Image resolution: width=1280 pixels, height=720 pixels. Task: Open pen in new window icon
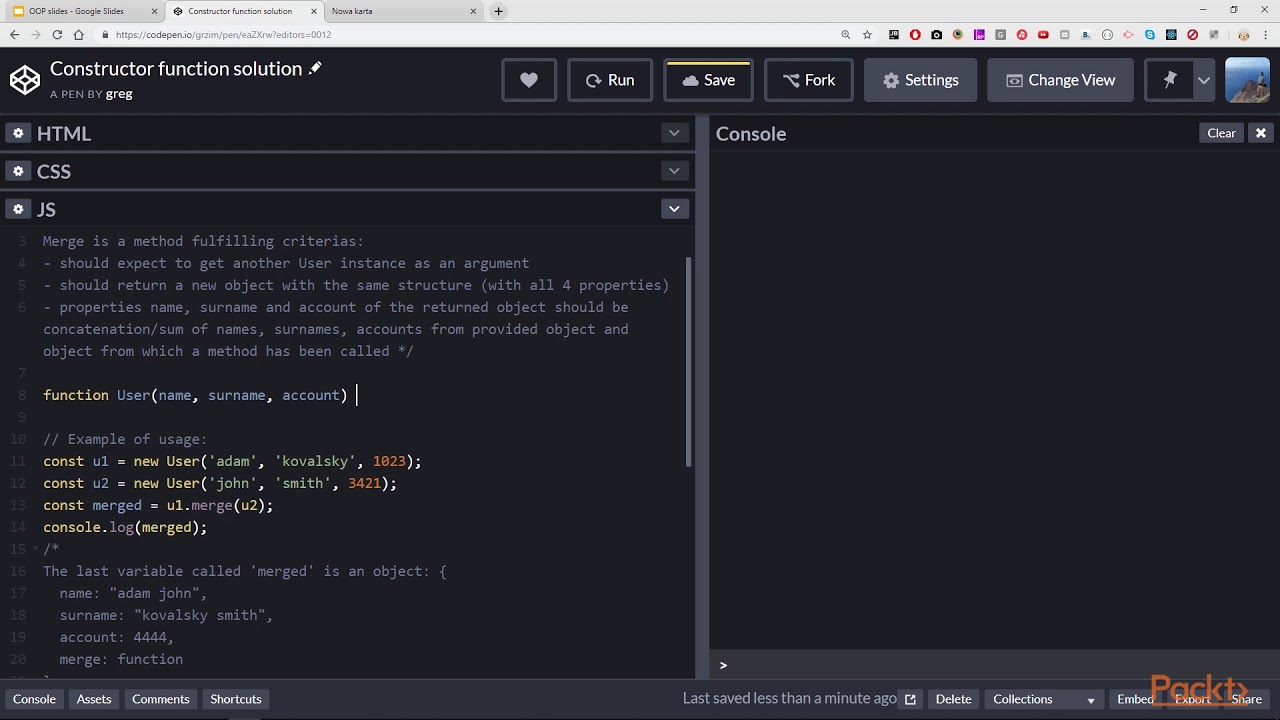coord(910,699)
